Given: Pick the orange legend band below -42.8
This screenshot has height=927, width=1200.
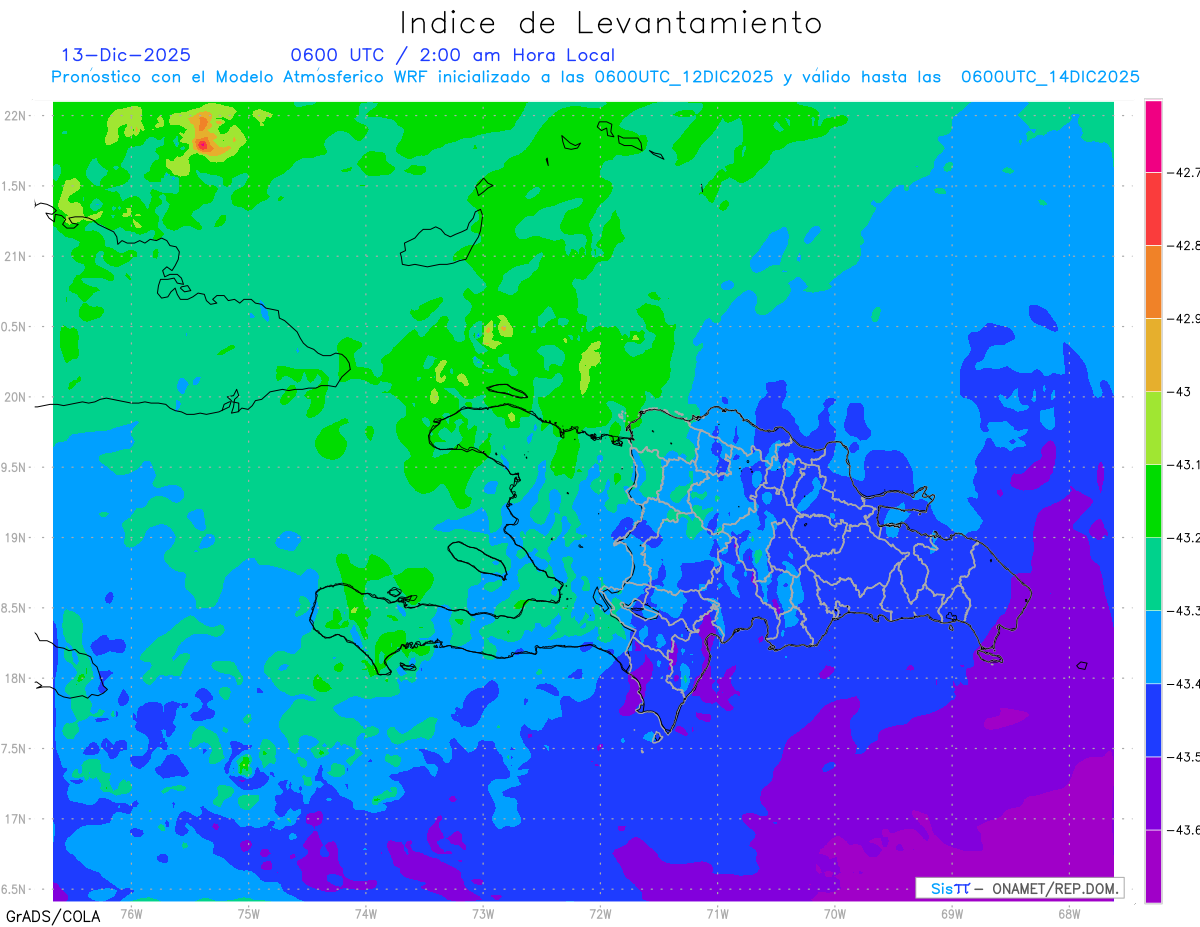Looking at the screenshot, I should 1153,281.
